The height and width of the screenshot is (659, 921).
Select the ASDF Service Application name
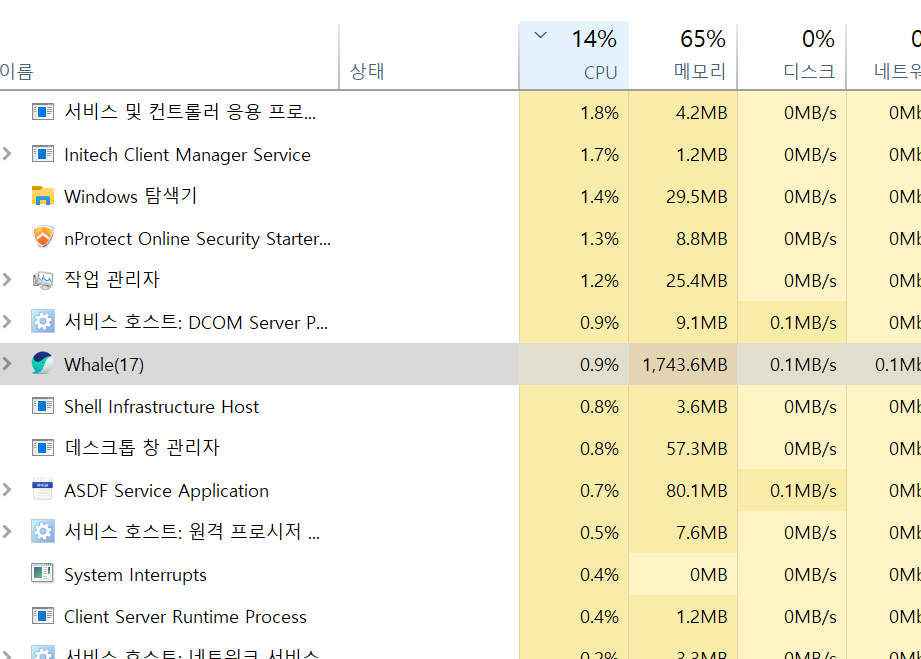tap(166, 490)
